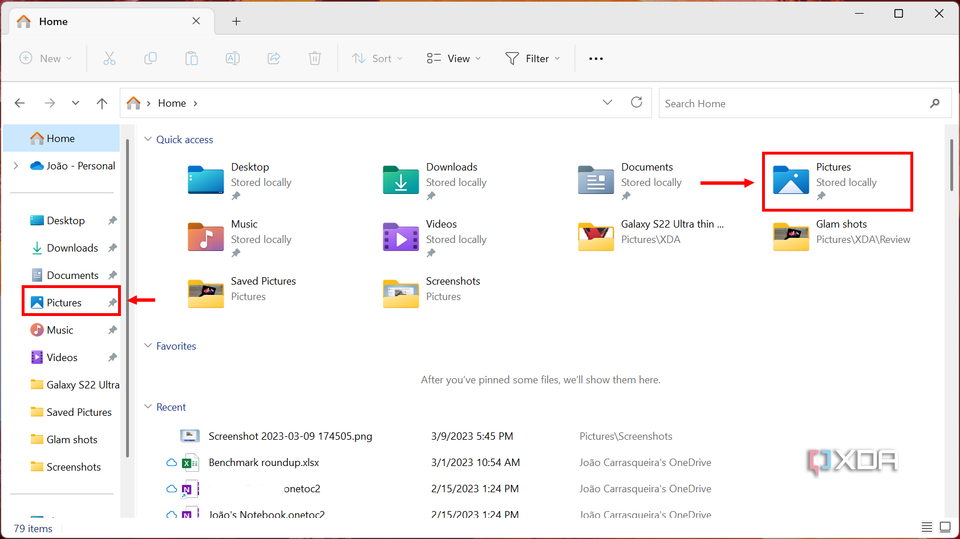Select Benchmark roundup.xlsx recent file
Screen dimensions: 960x539
pos(264,462)
